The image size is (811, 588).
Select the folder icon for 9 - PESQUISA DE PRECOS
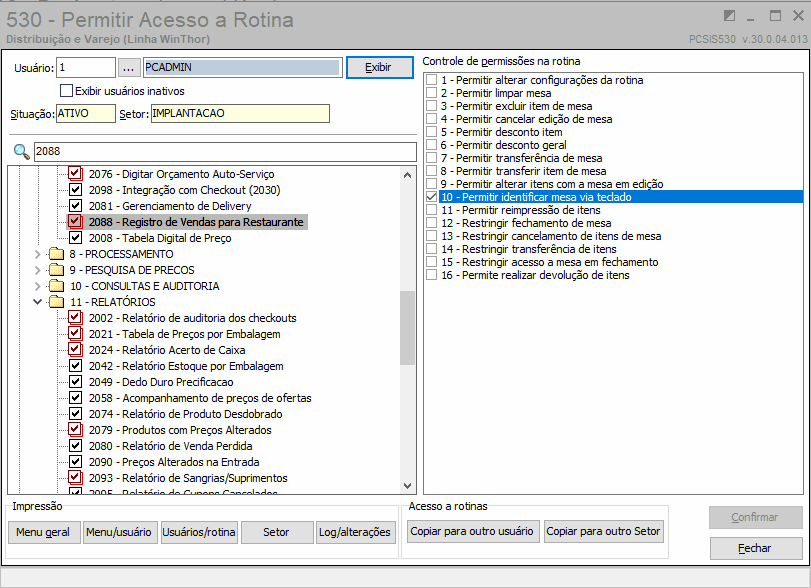(56, 270)
